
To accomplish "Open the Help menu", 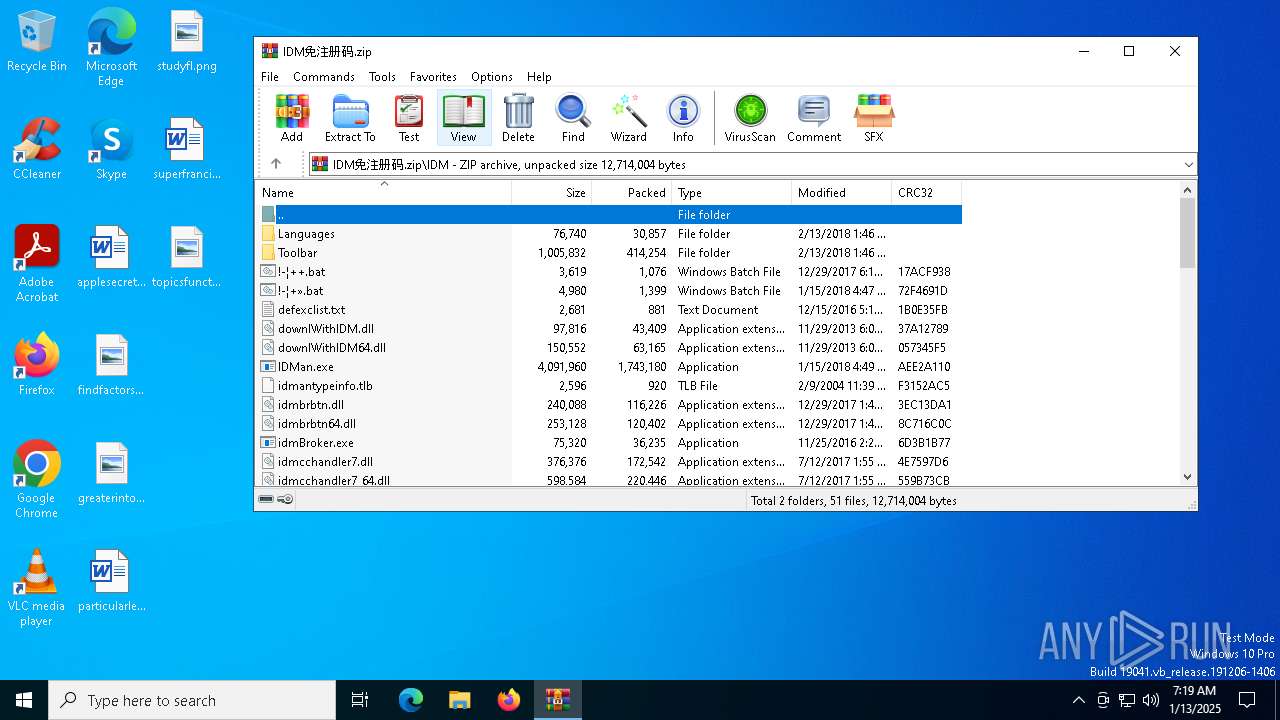I will coord(539,77).
